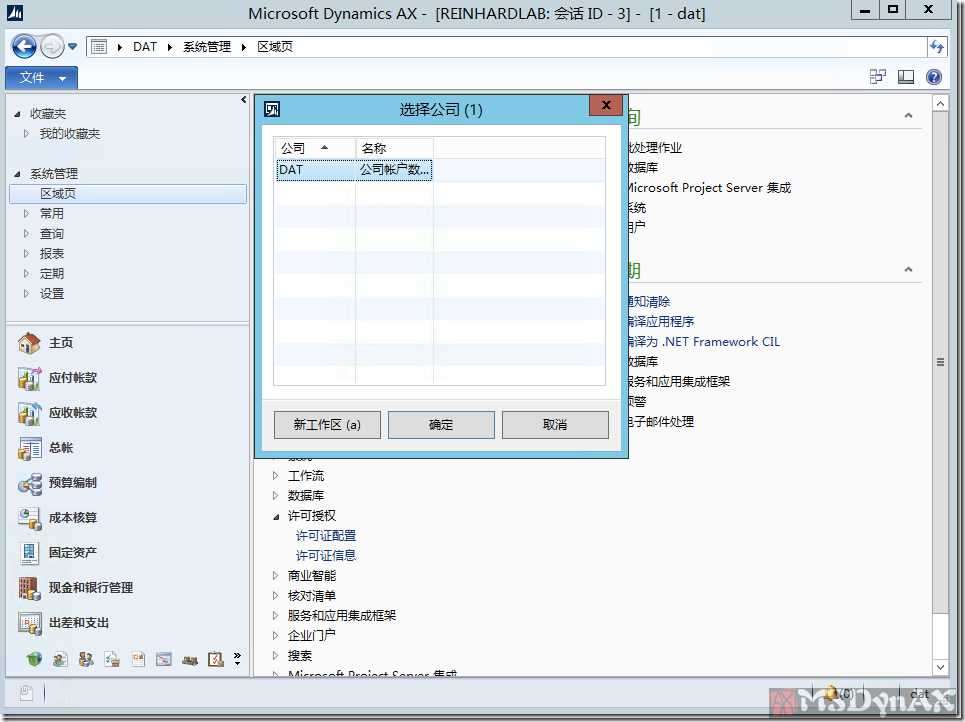
Task: Select the DAT company row
Action: [354, 169]
